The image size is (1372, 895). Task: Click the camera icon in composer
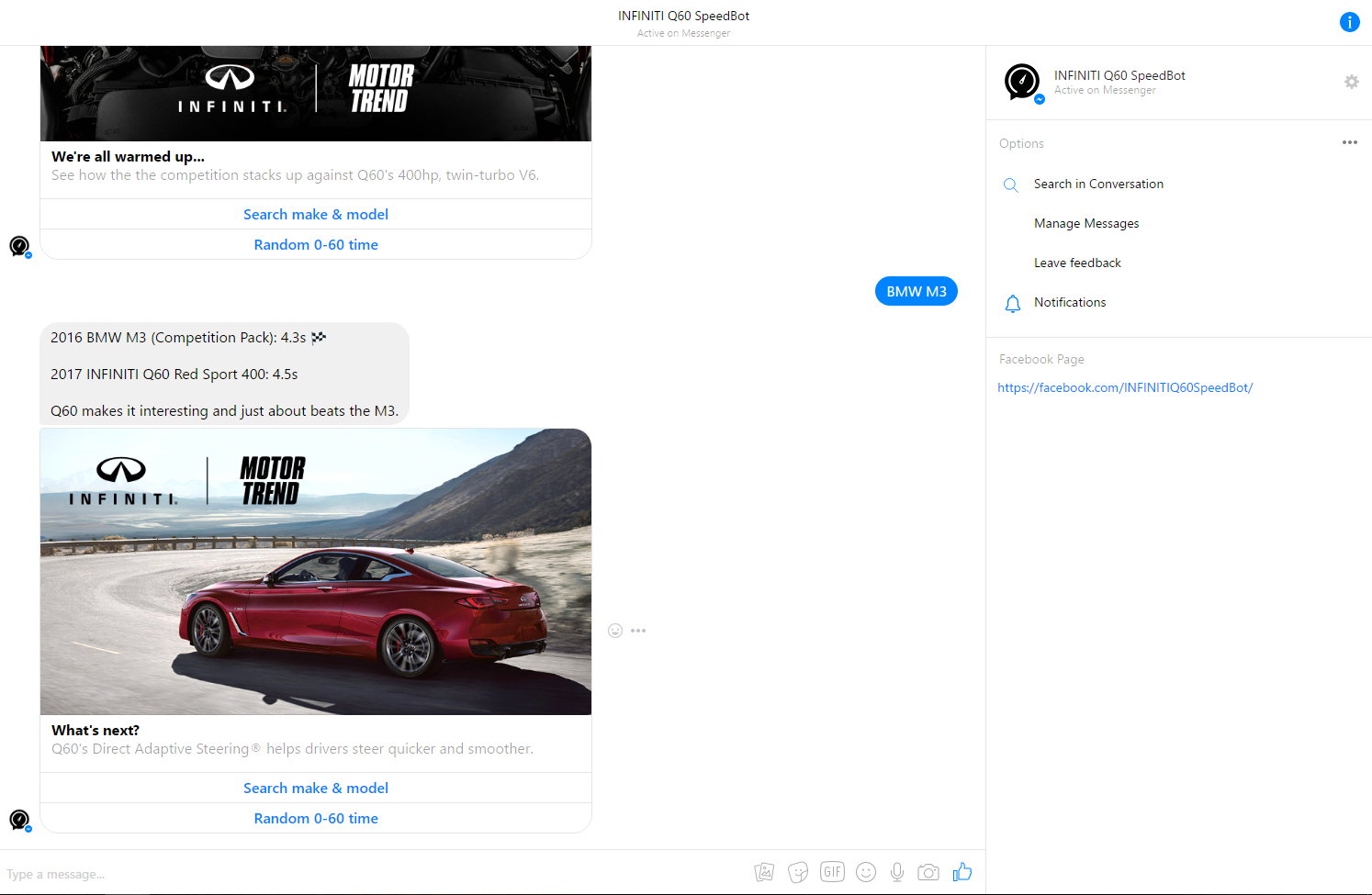pyautogui.click(x=928, y=872)
